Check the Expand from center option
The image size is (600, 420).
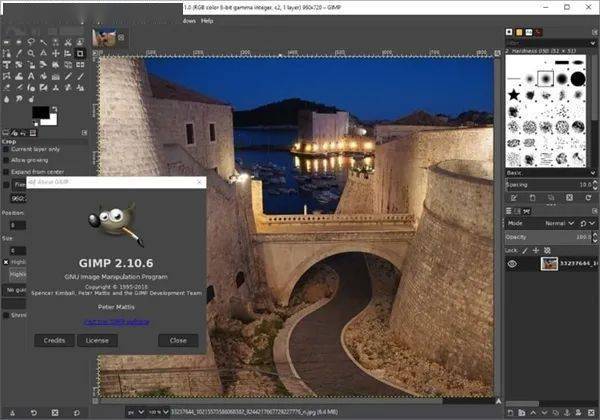coord(8,172)
